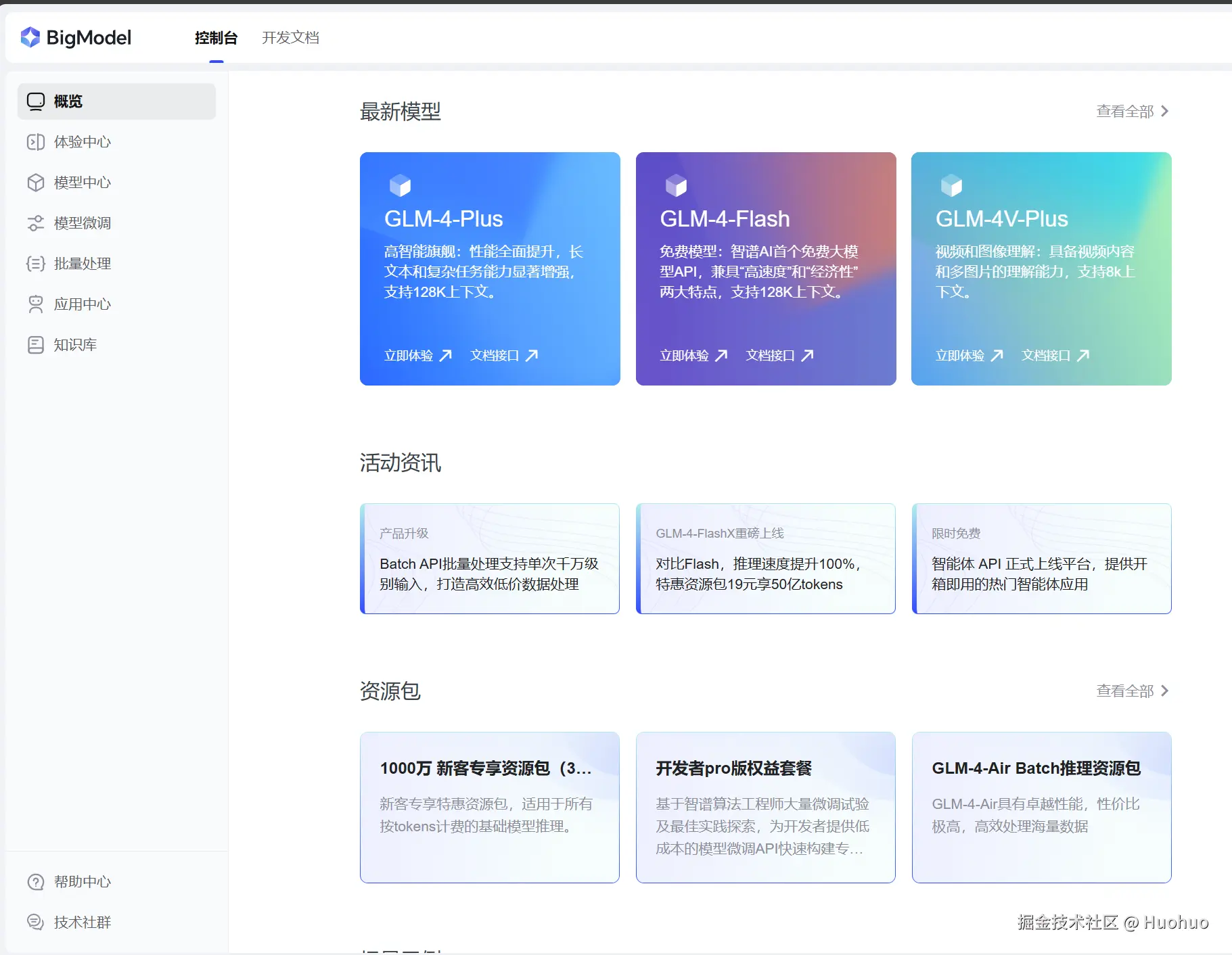
Task: Open the 开发文档 tab
Action: (290, 38)
